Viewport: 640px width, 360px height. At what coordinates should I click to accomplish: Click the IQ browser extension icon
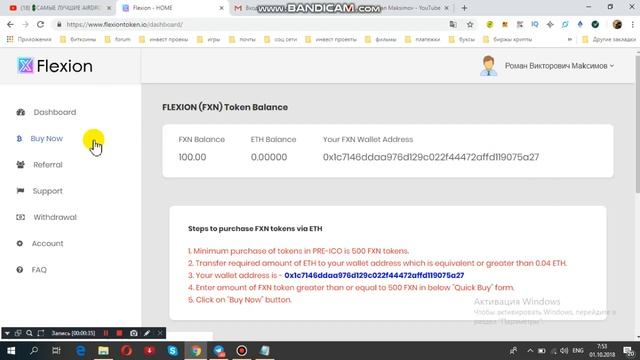(x=535, y=24)
